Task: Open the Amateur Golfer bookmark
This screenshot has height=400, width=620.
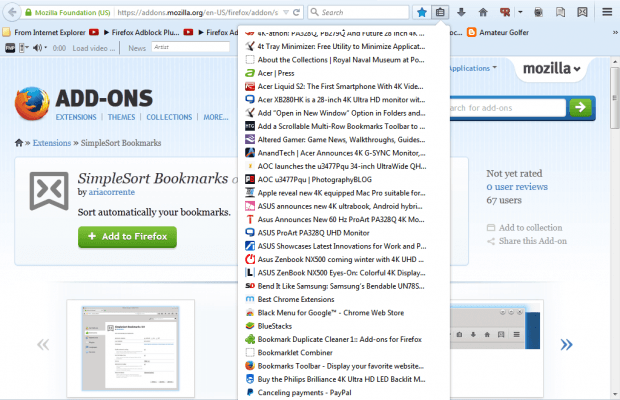Action: click(x=498, y=32)
